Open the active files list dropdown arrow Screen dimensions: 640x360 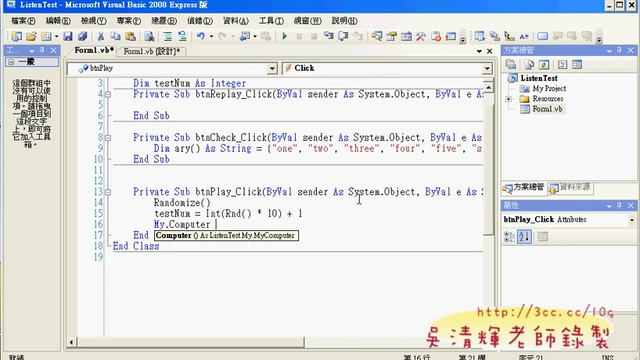pyautogui.click(x=479, y=51)
